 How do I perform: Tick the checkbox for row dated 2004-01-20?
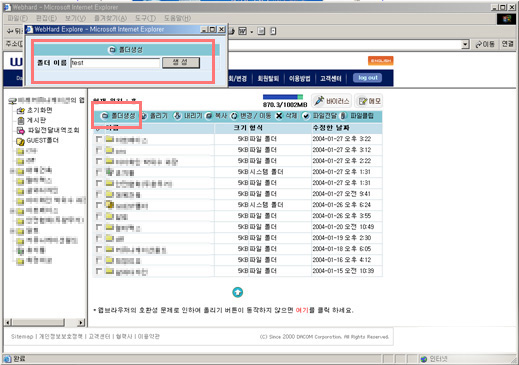[x=99, y=227]
